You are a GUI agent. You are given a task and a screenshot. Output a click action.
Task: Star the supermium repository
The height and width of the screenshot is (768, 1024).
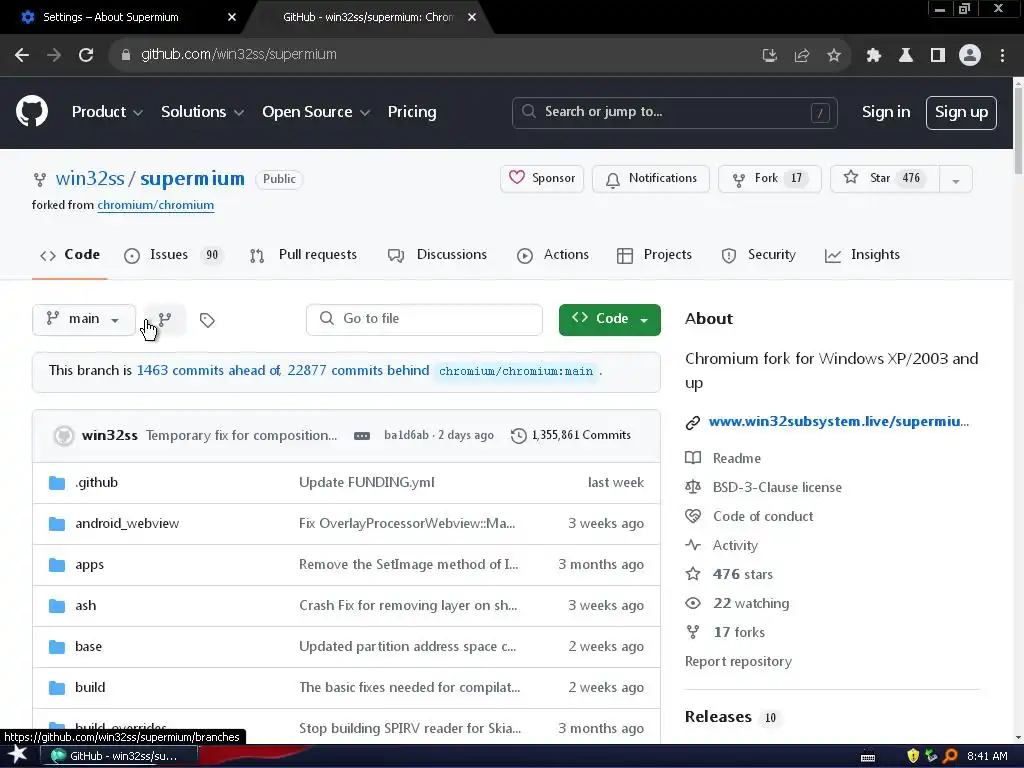(885, 178)
